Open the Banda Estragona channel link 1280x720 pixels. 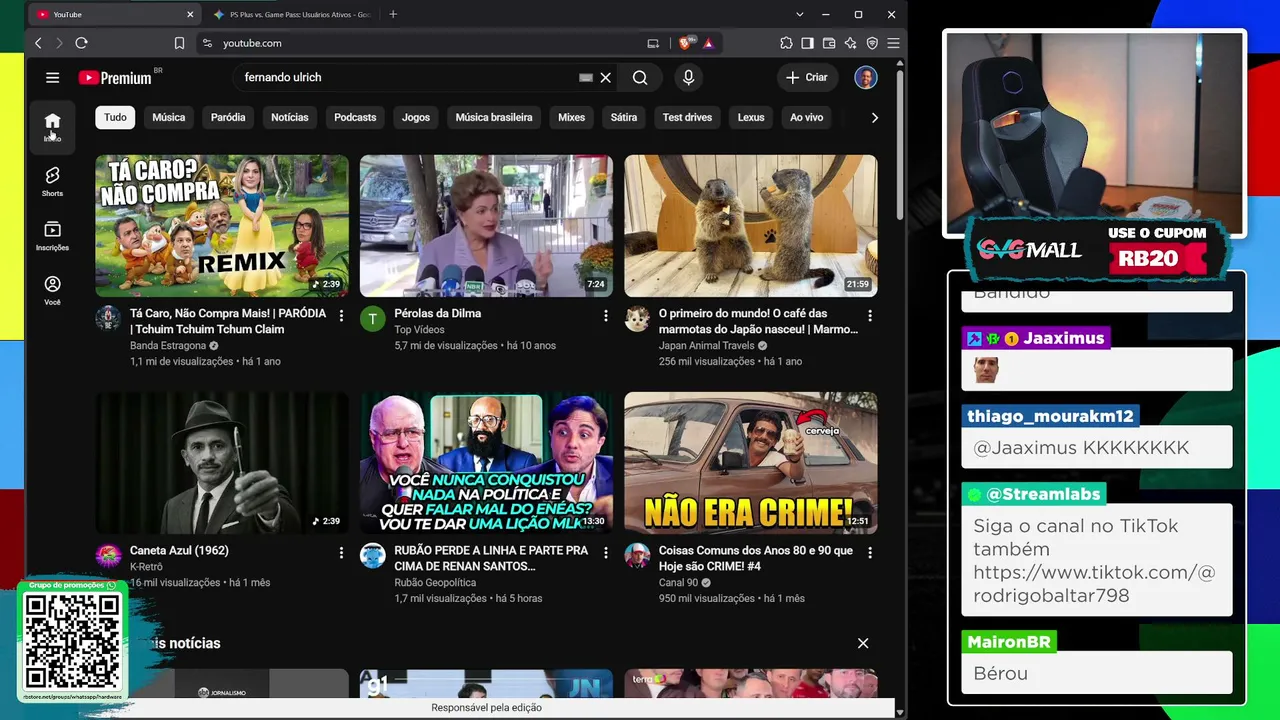point(168,346)
